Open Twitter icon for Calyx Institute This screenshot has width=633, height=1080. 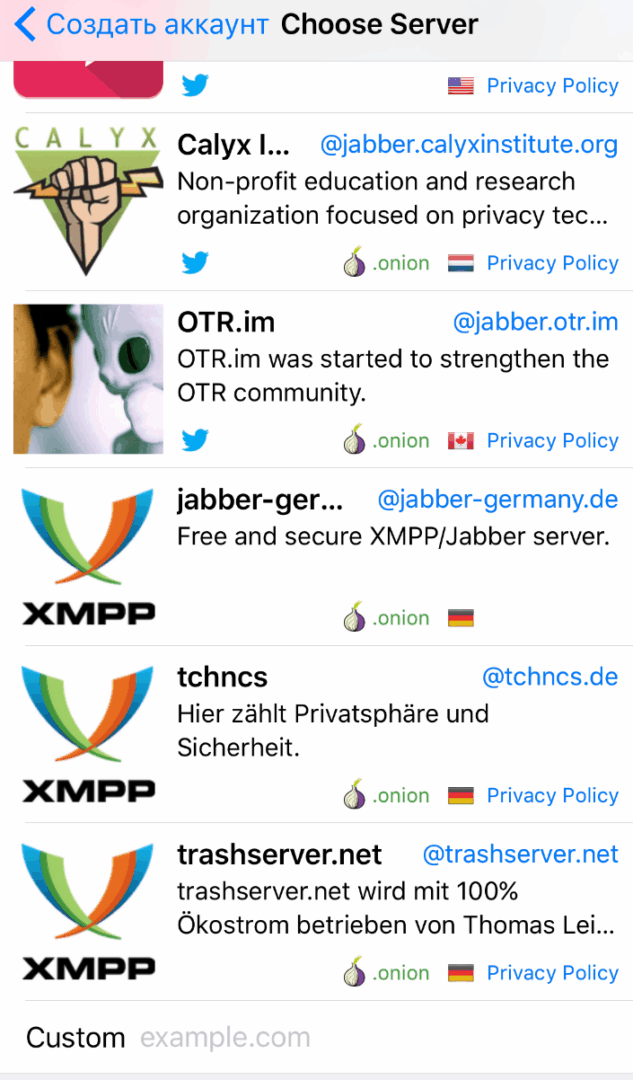195,263
